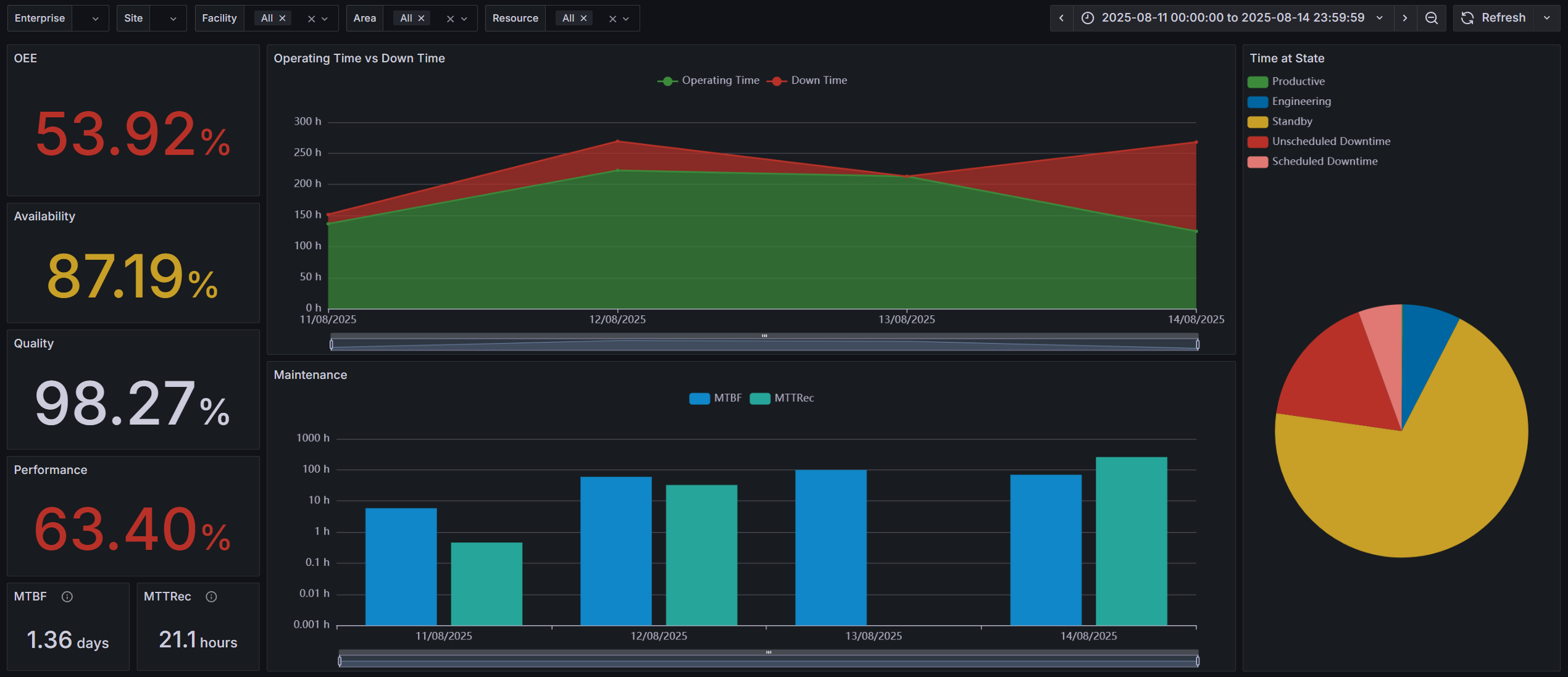Expand the refresh interval dropdown arrow
This screenshot has height=677, width=1568.
pyautogui.click(x=1546, y=18)
